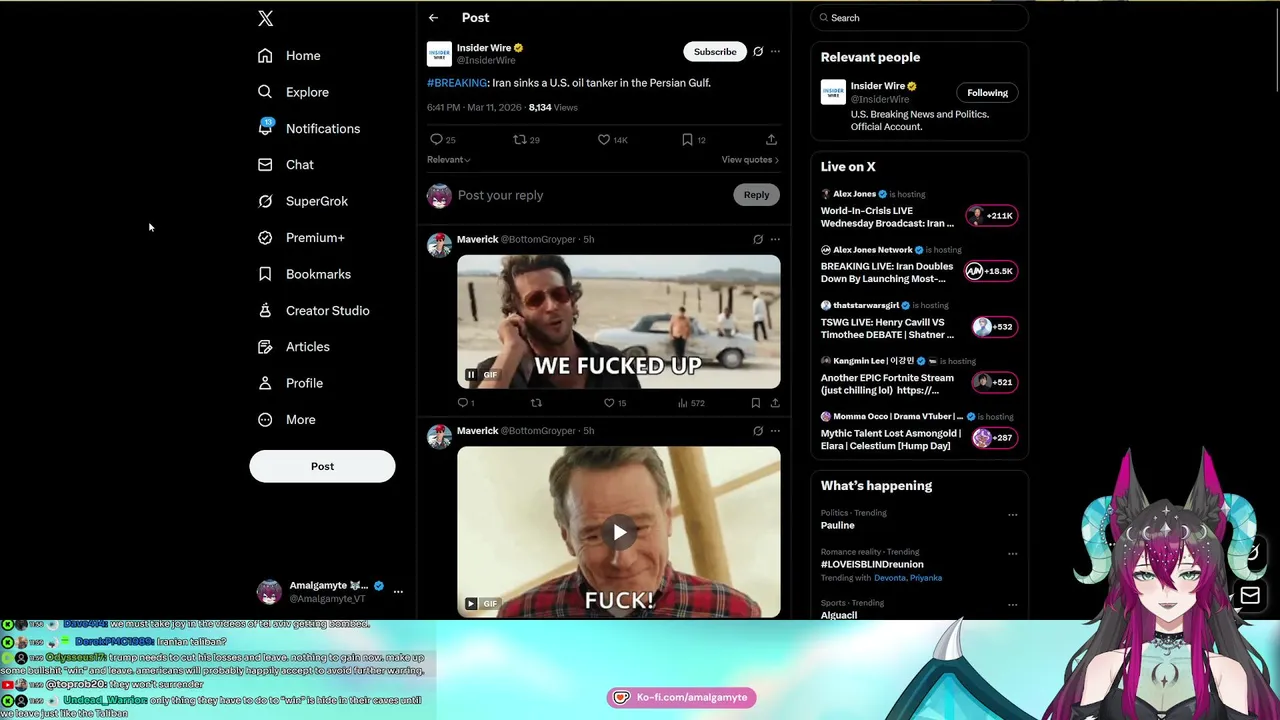Click the Search box
The image size is (1280, 720).
point(919,18)
